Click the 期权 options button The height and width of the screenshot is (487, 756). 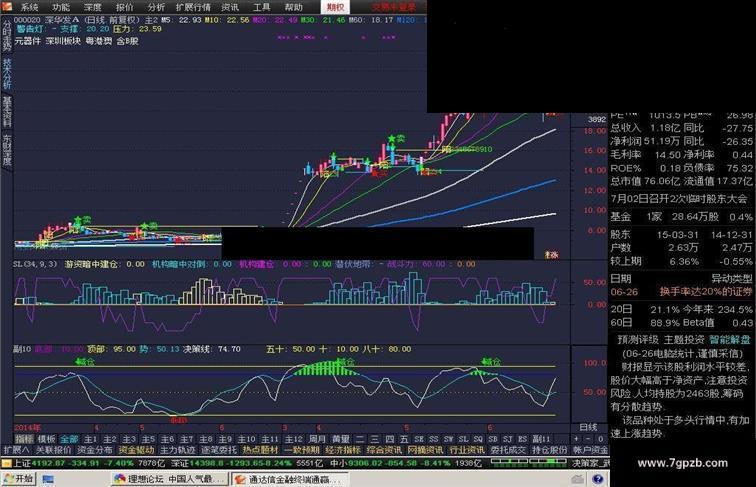336,7
